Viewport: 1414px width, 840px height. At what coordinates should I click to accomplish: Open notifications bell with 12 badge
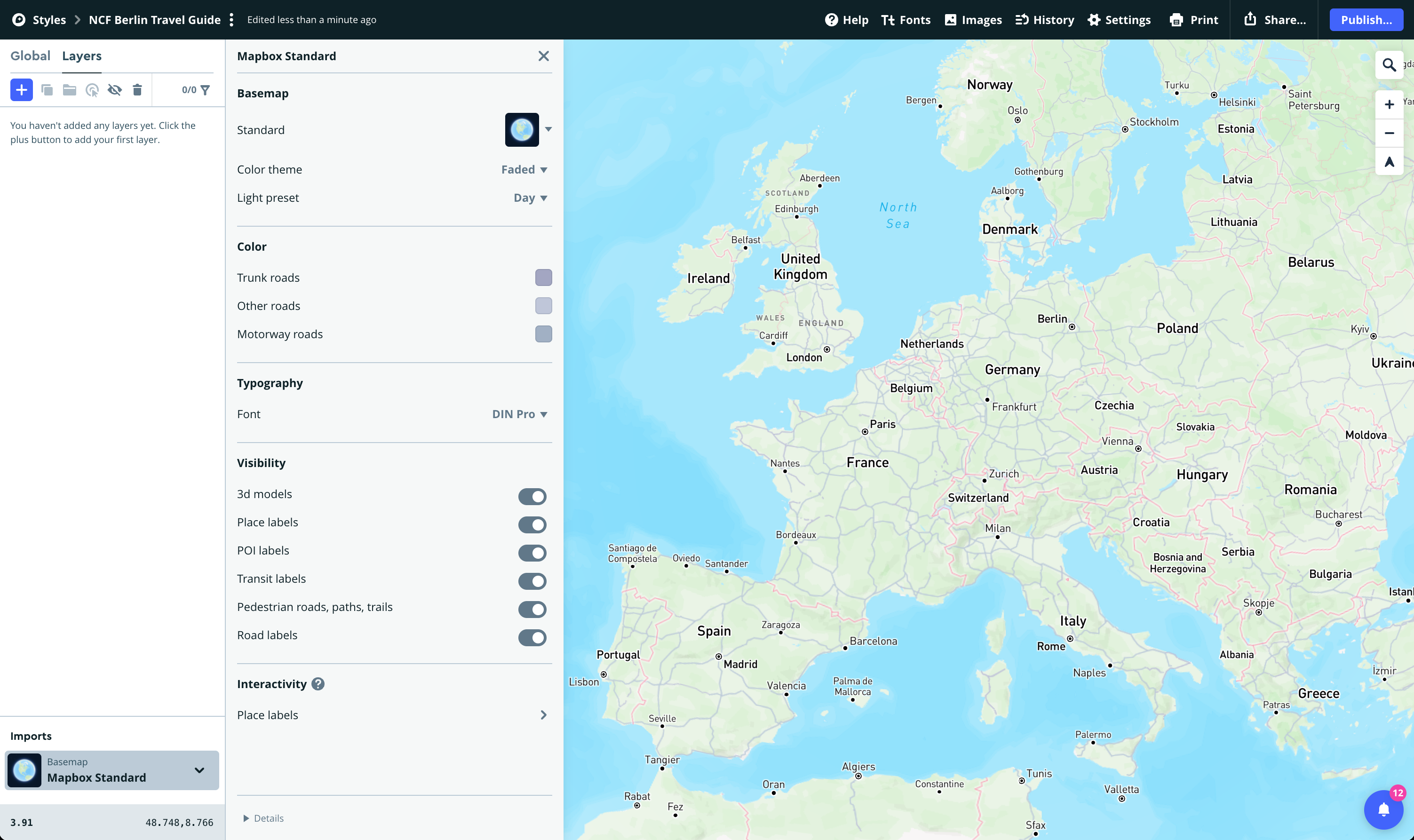pos(1383,809)
